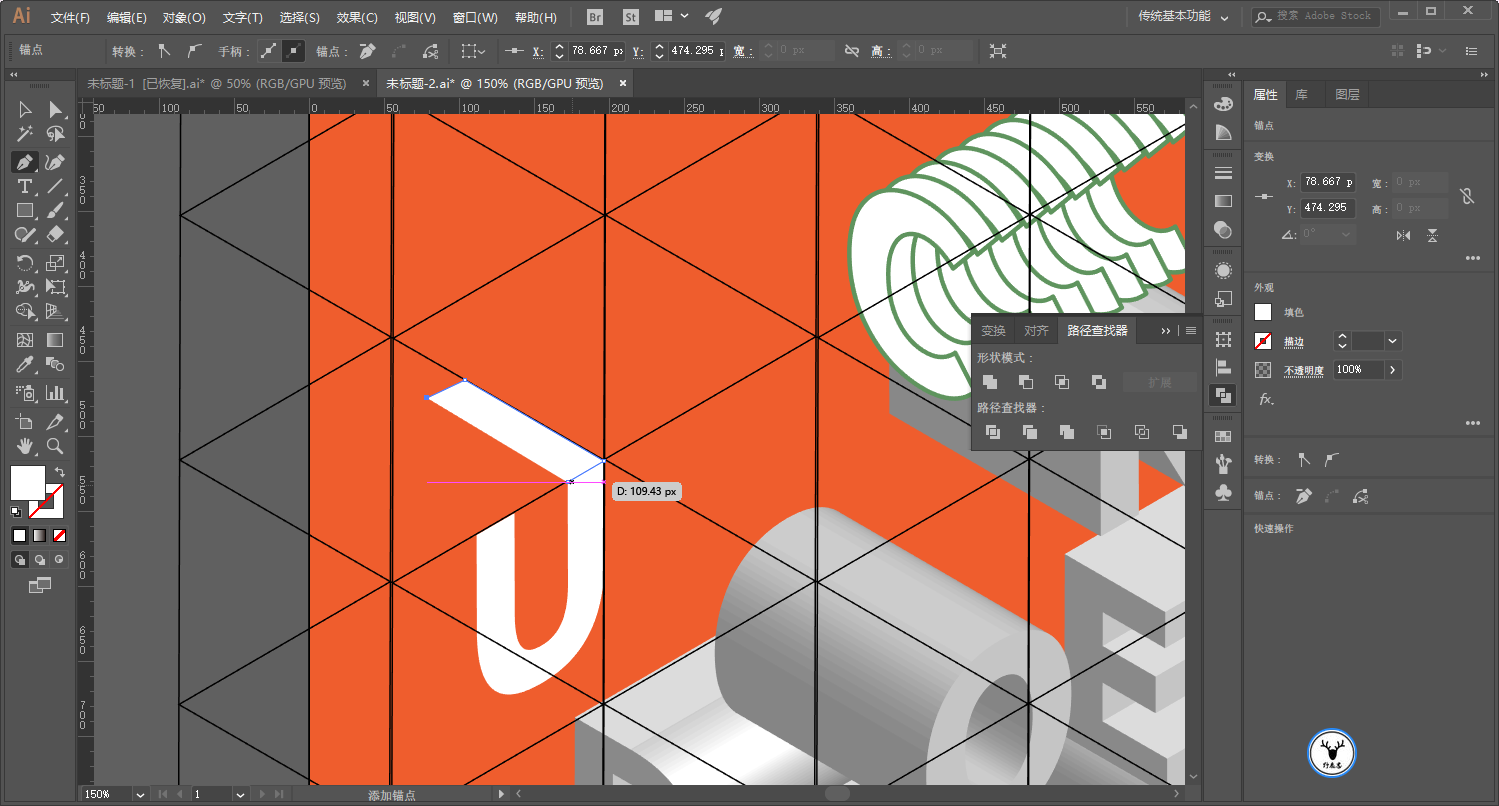Toggle constrain width and height link

[1467, 195]
